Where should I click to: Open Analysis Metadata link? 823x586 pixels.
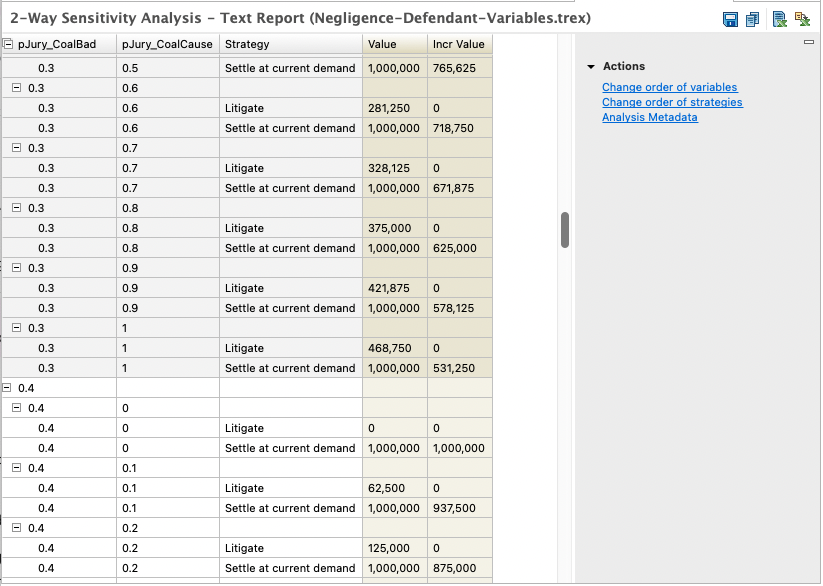pyautogui.click(x=650, y=117)
